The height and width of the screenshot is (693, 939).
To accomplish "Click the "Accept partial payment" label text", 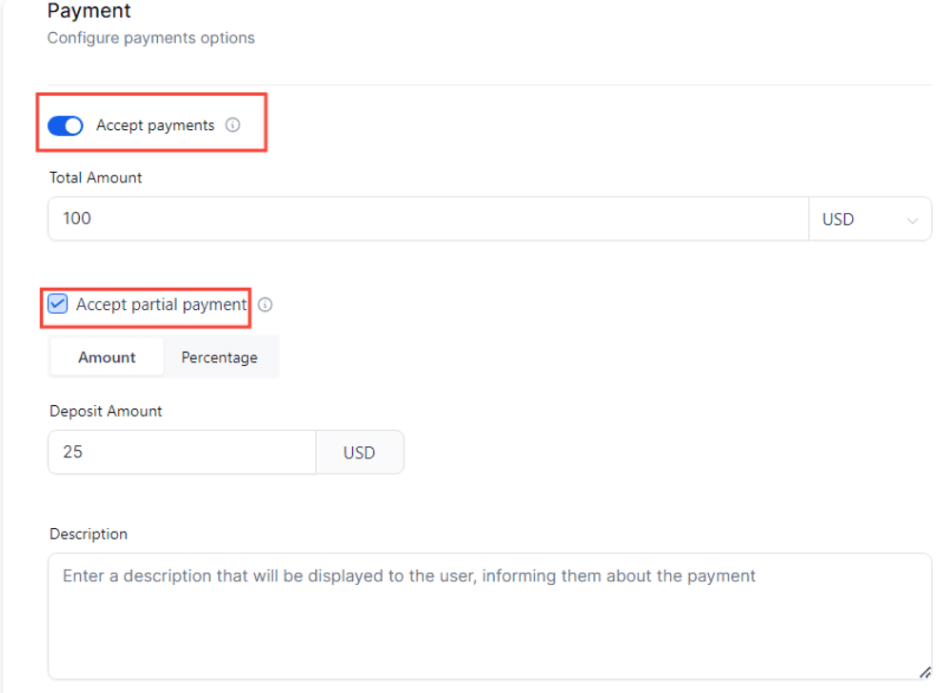I will [x=161, y=305].
